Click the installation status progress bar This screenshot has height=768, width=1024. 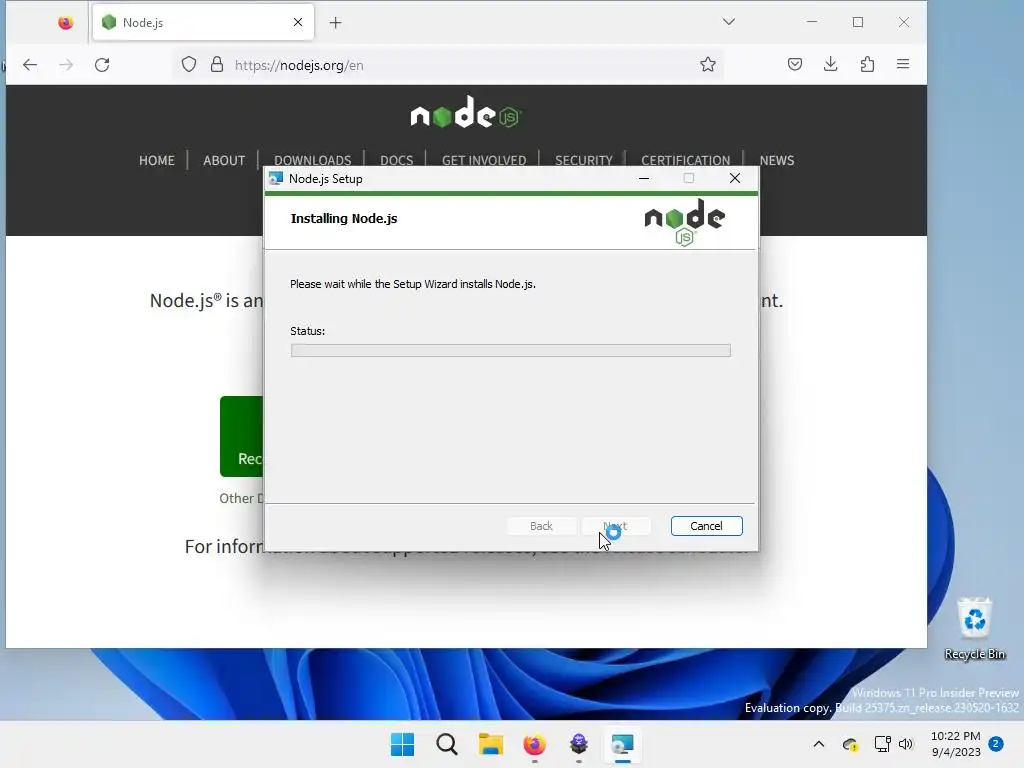click(511, 351)
